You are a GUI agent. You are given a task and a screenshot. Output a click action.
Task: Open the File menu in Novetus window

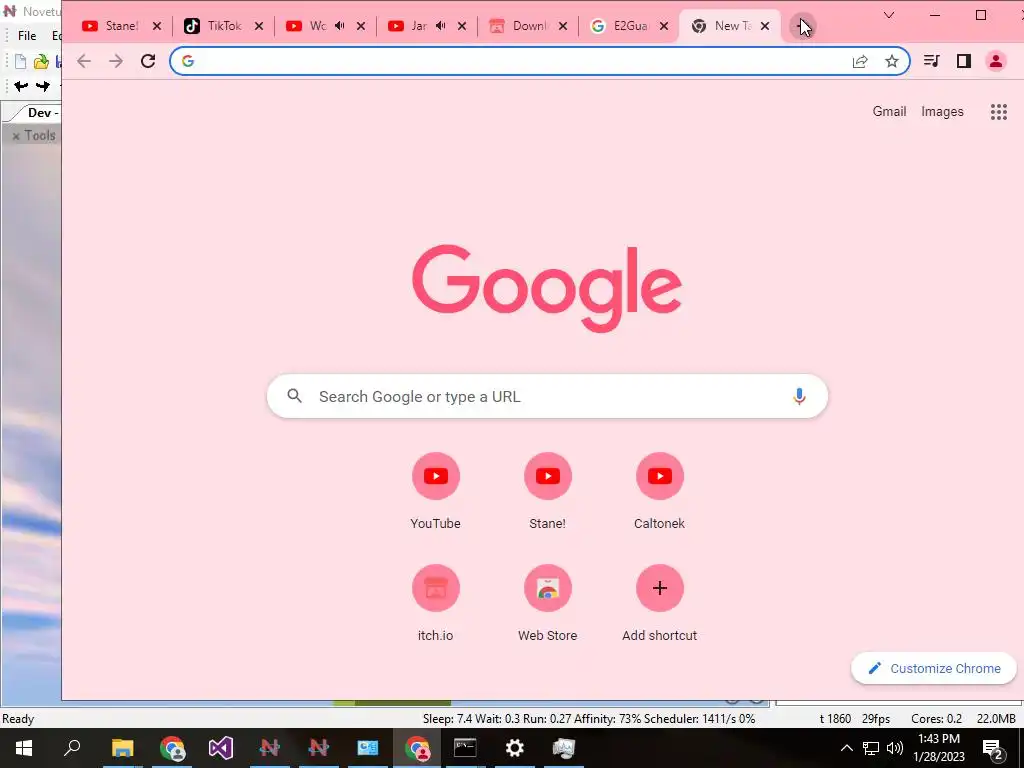tap(27, 36)
